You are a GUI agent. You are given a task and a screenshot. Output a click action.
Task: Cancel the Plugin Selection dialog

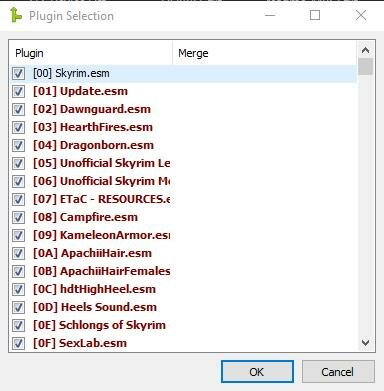(338, 372)
